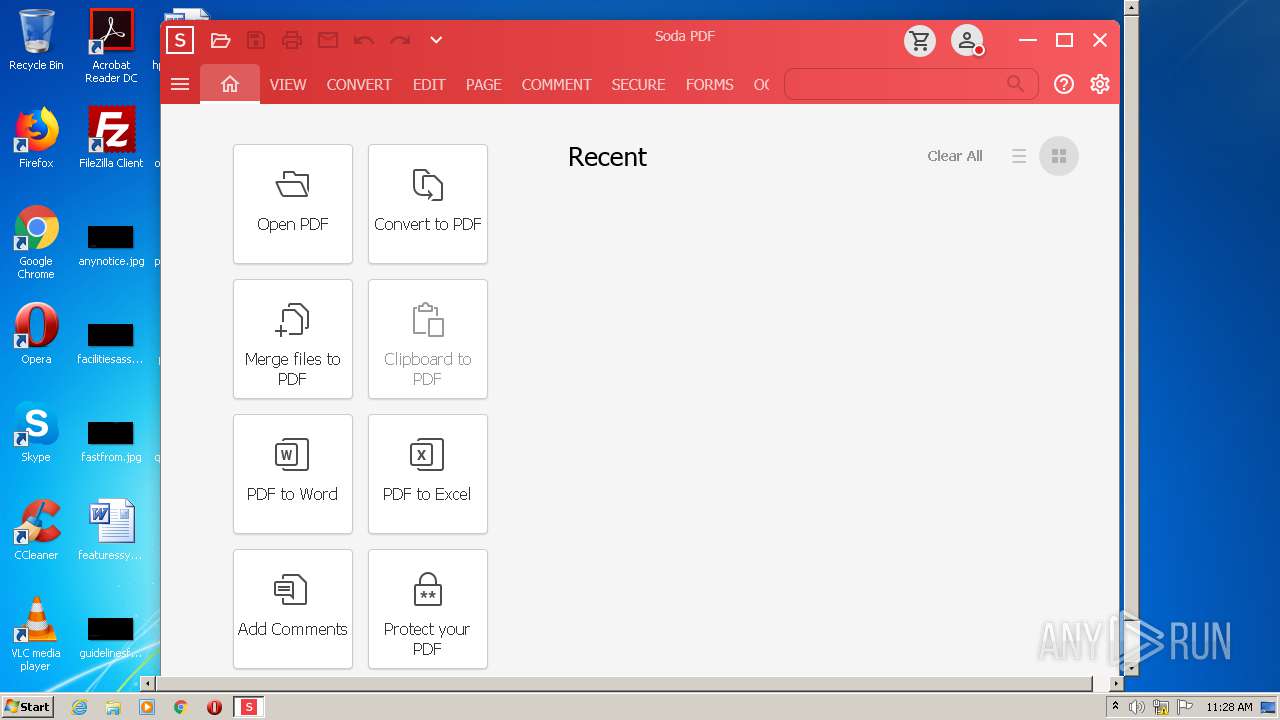1280x720 pixels.
Task: Open the shopping cart icon
Action: click(x=920, y=41)
